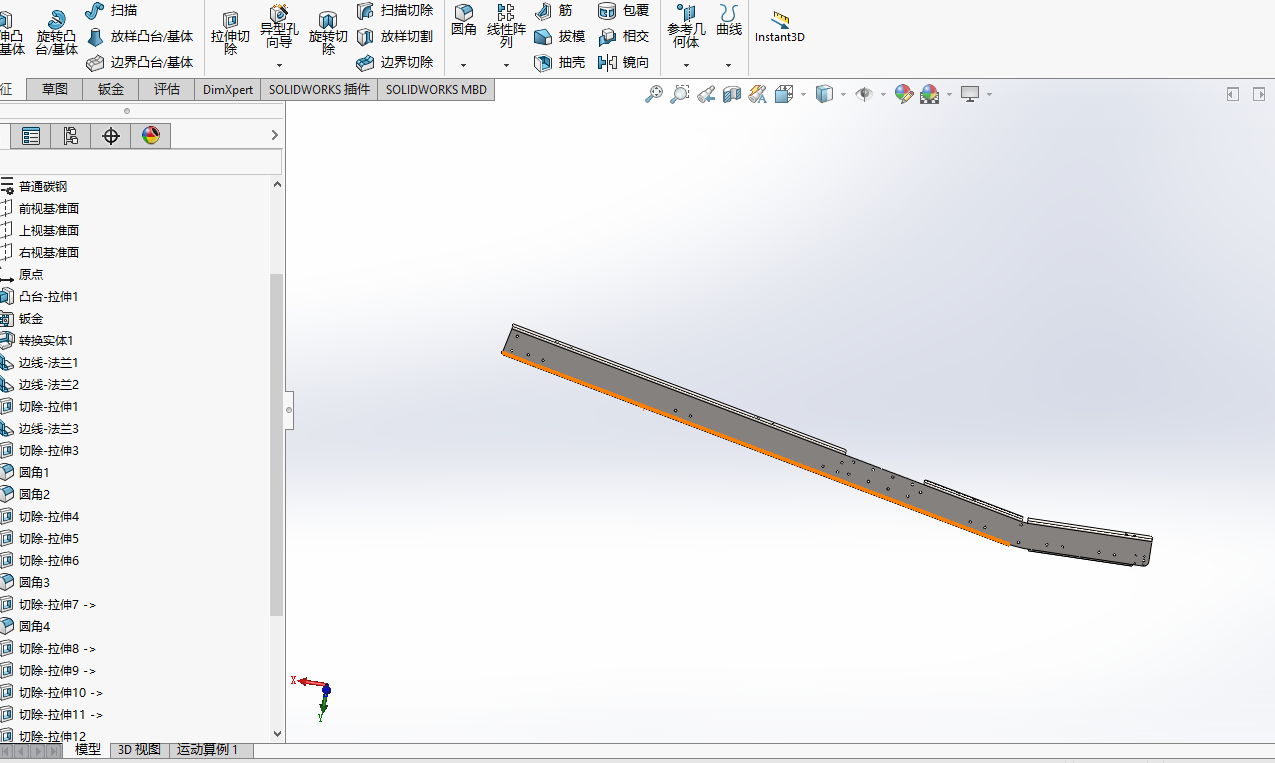Switch to the DimXpert ribbon tab
Screen dimensions: 1275x763
coord(228,89)
